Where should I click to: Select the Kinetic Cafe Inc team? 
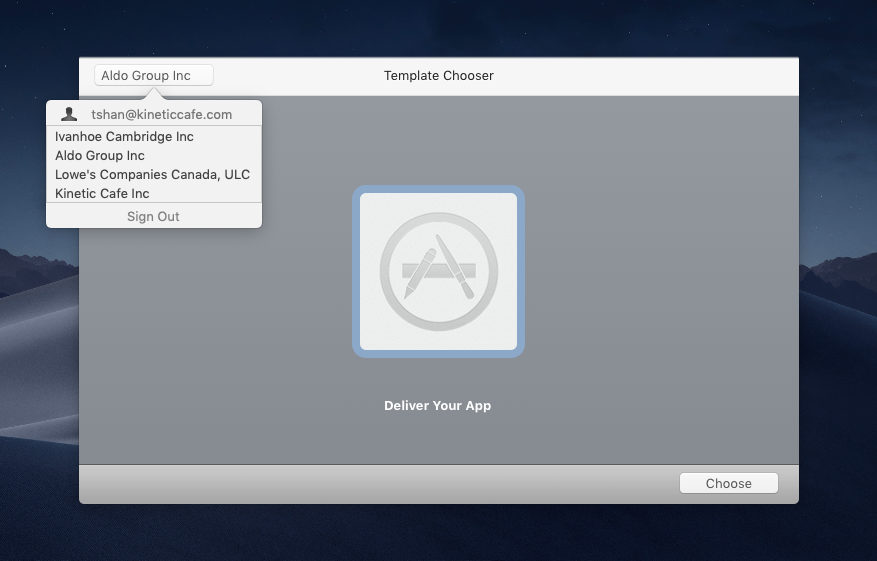tap(102, 193)
